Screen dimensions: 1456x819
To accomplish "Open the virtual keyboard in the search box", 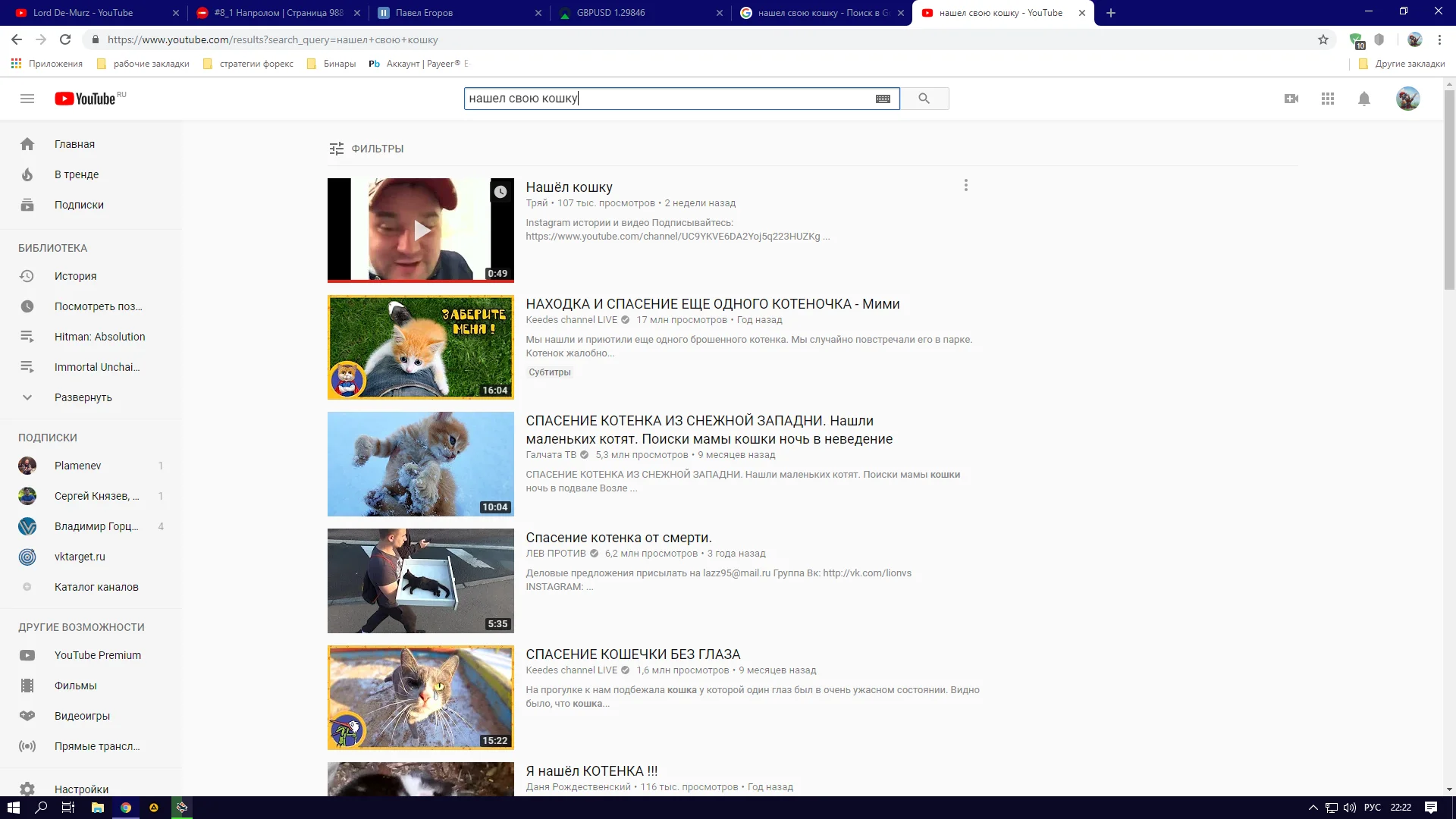I will [x=883, y=99].
